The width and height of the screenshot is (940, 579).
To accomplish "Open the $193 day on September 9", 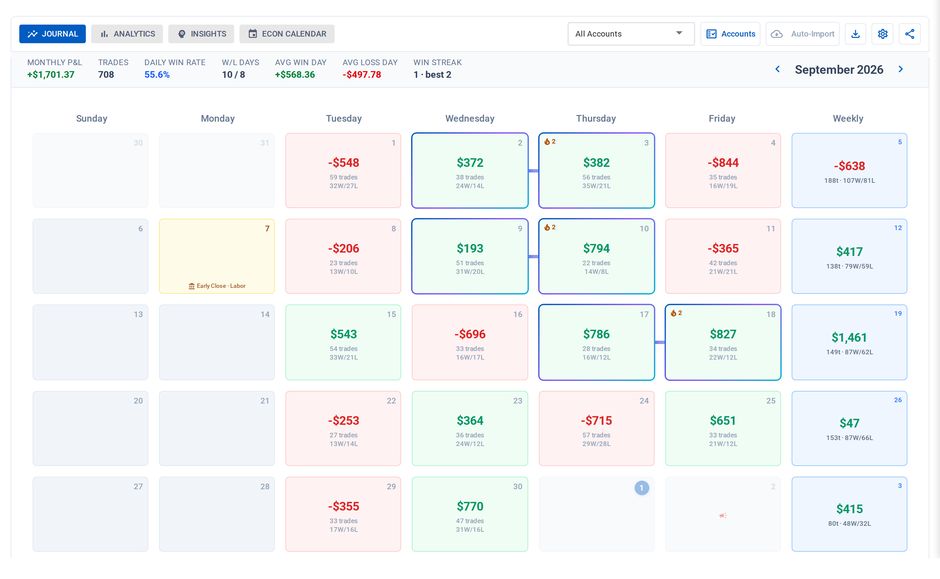I will click(470, 257).
